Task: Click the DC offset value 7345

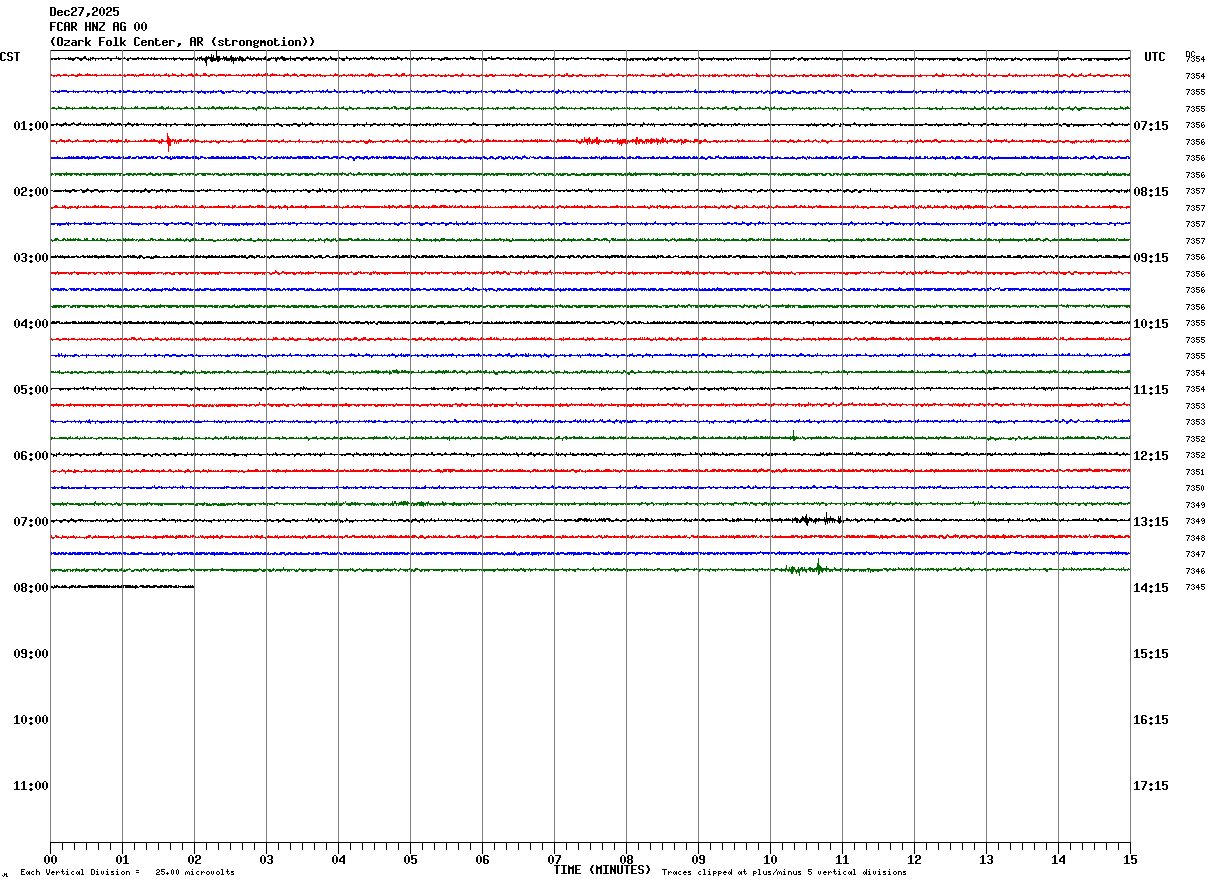Action: pos(1195,587)
